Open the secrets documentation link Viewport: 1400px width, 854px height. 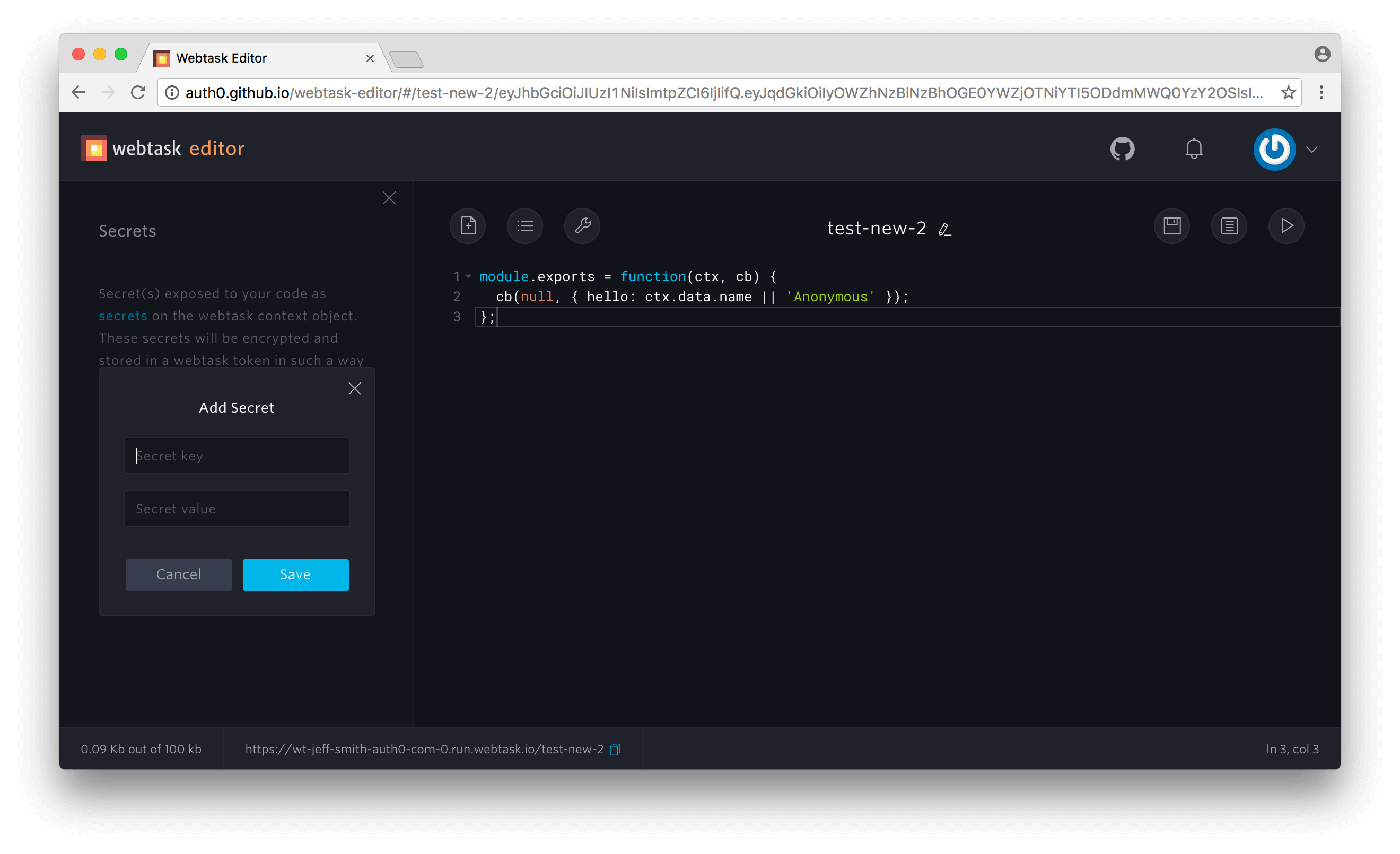tap(122, 316)
